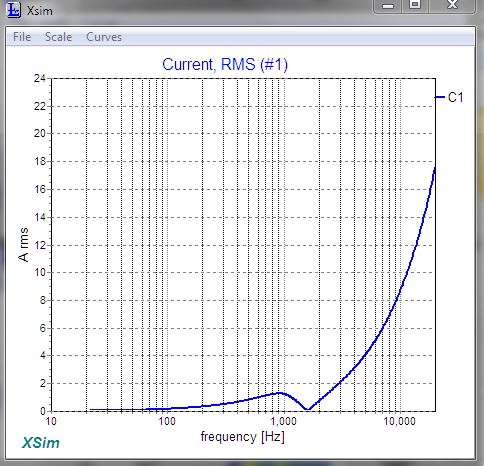Open the Curves menu
Screen dimensions: 484x466
[x=104, y=37]
